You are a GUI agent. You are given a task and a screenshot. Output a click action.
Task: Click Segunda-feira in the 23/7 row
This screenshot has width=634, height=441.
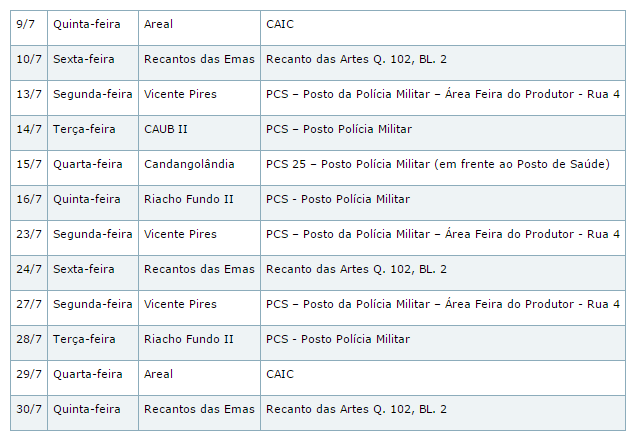tap(93, 234)
